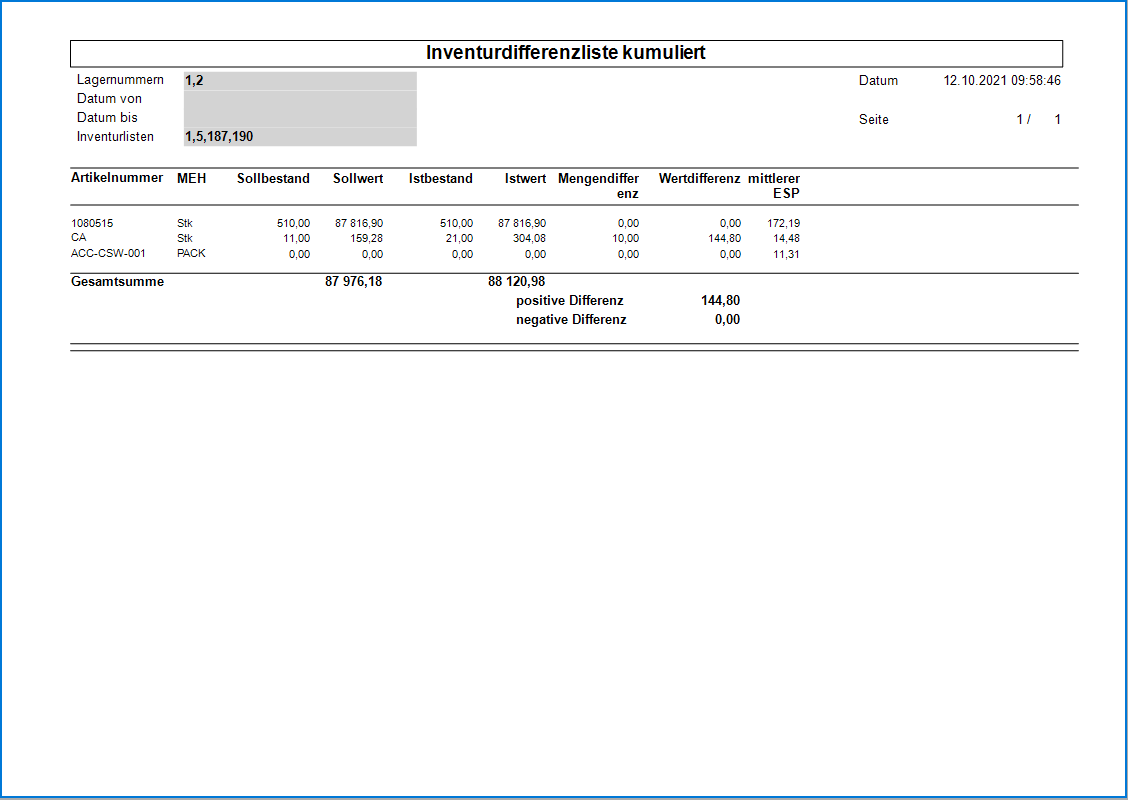Click the mittlerer ESP column header
The image size is (1128, 800).
coord(774,186)
